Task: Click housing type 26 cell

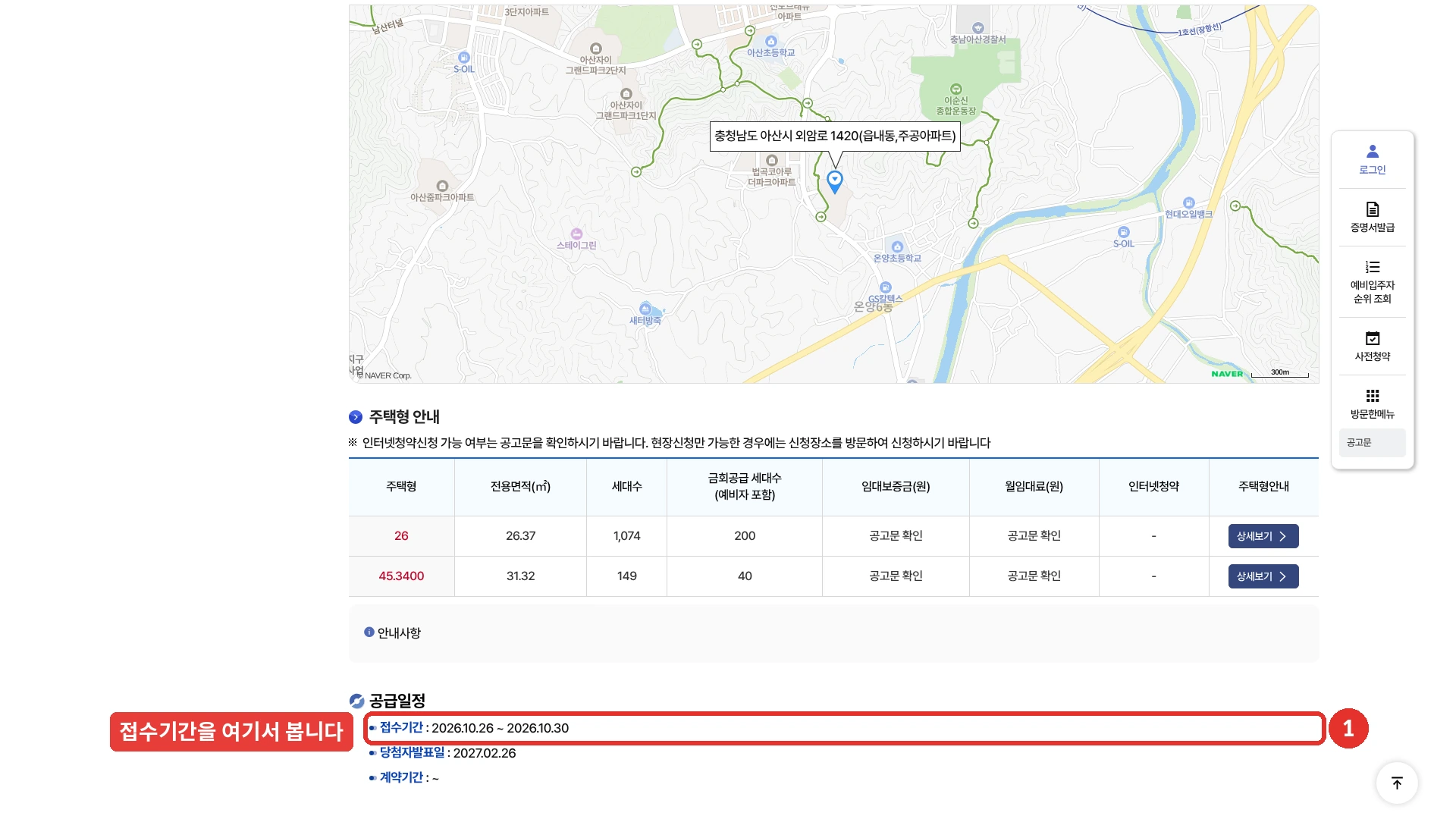Action: (401, 536)
